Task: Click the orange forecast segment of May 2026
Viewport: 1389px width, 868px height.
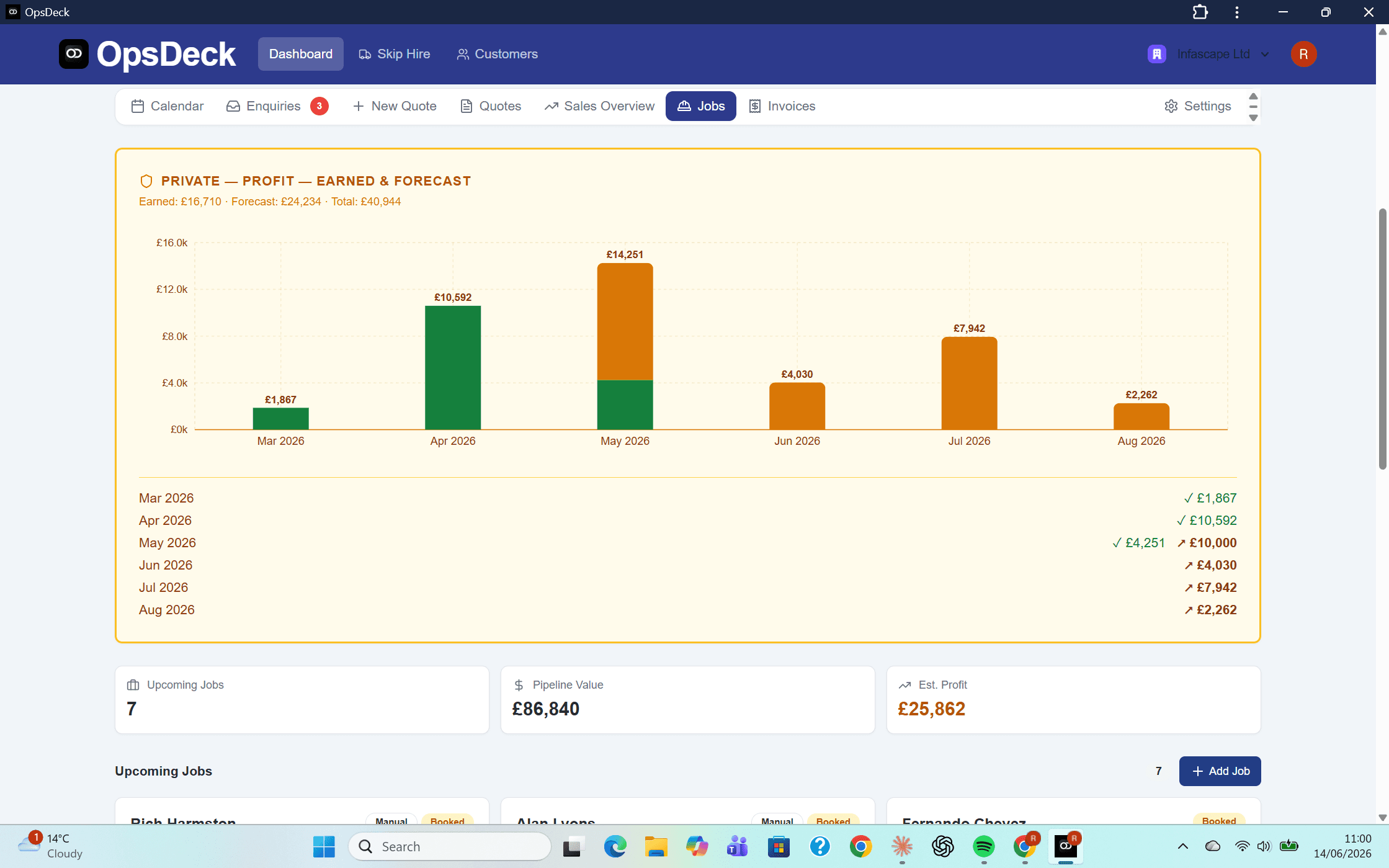Action: coord(625,321)
